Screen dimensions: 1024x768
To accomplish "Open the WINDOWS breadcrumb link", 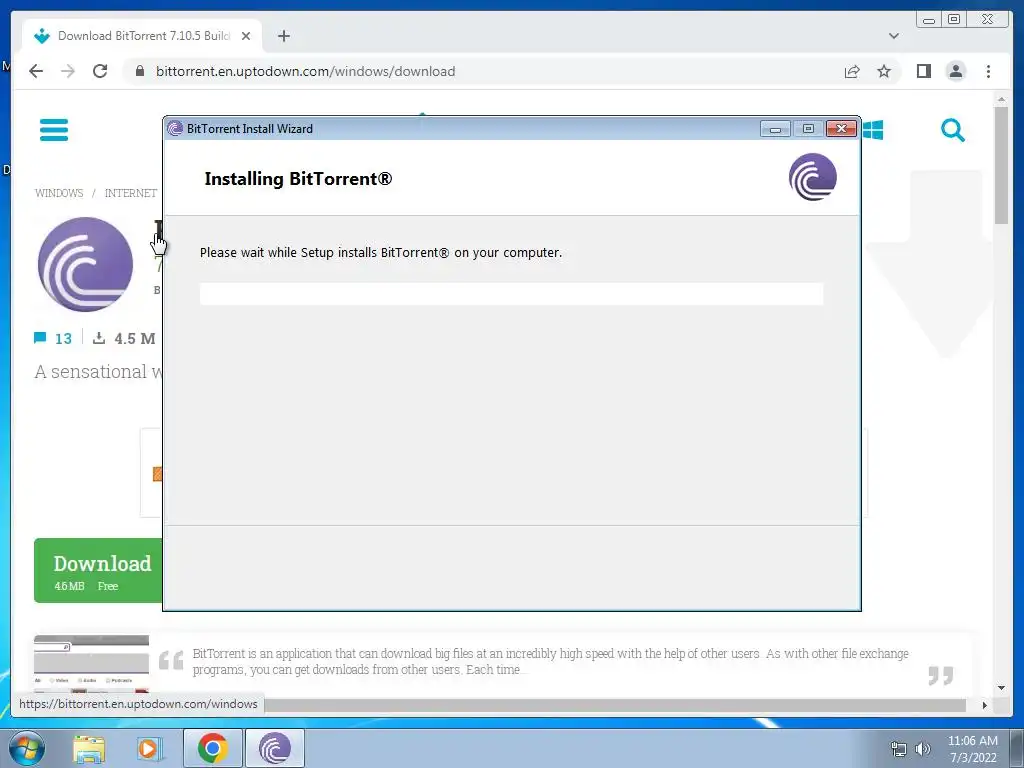I will pyautogui.click(x=59, y=193).
